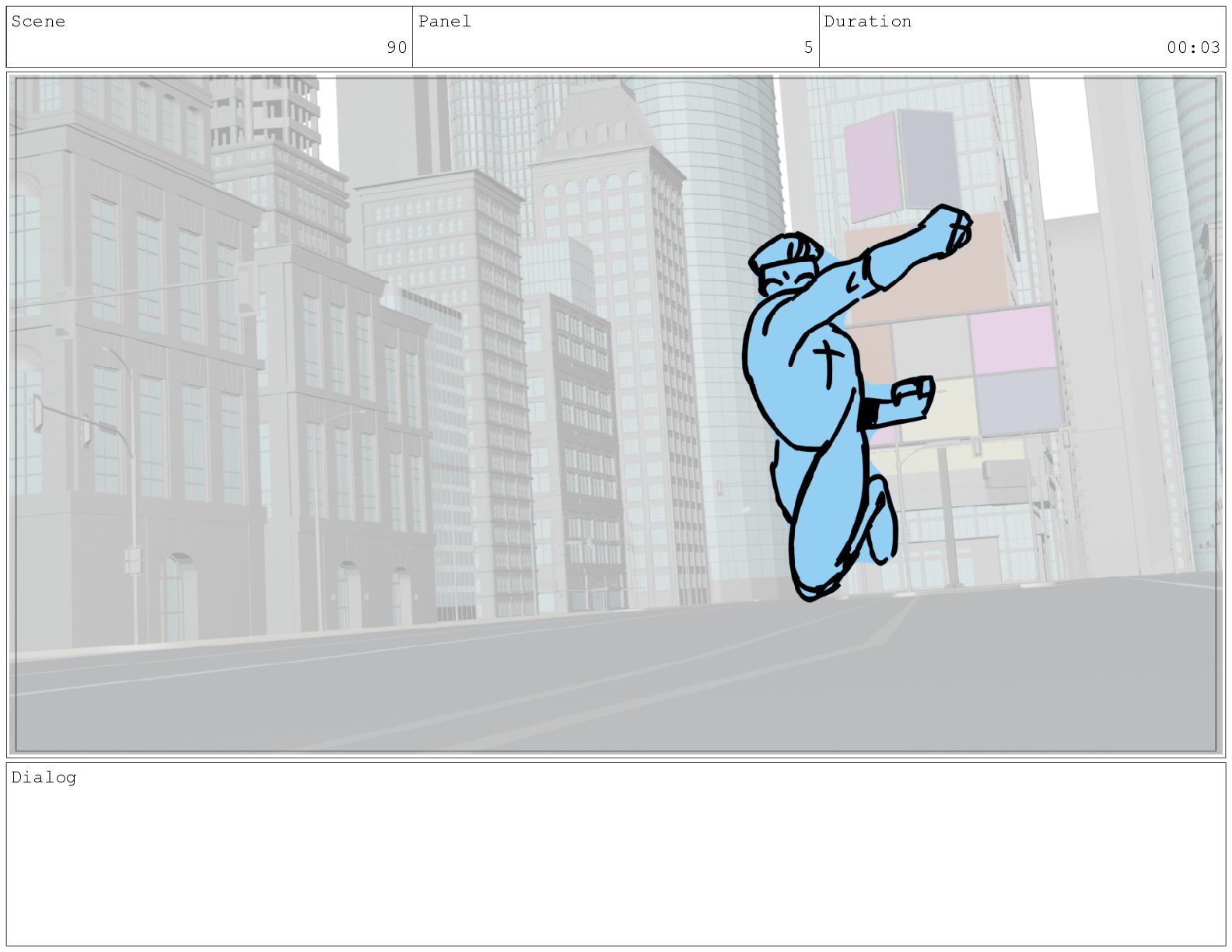This screenshot has height=952, width=1232.
Task: Select the panel number 5
Action: click(808, 47)
